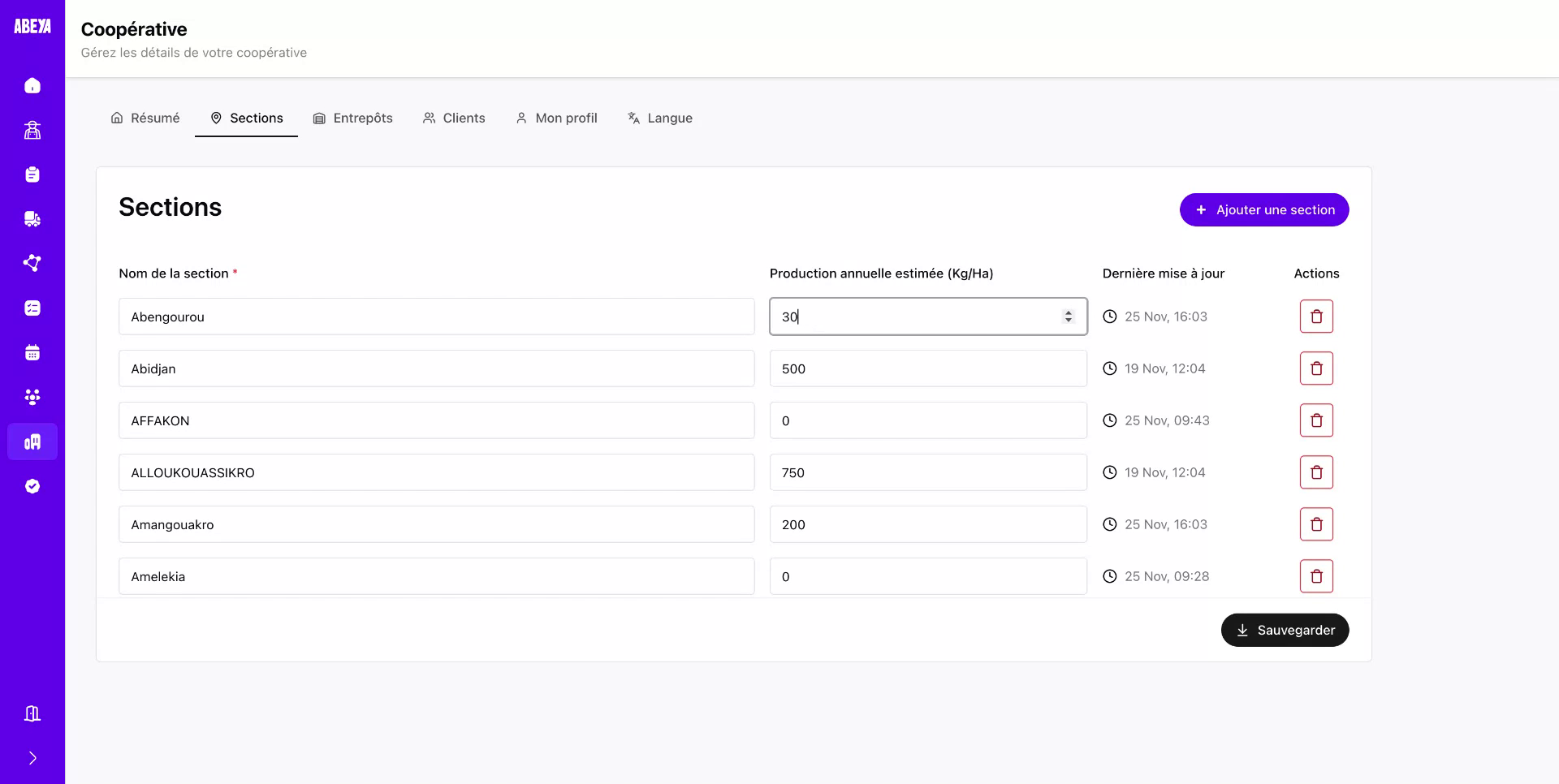The image size is (1559, 784).
Task: Open the checklist icon in the sidebar
Action: pos(32,308)
